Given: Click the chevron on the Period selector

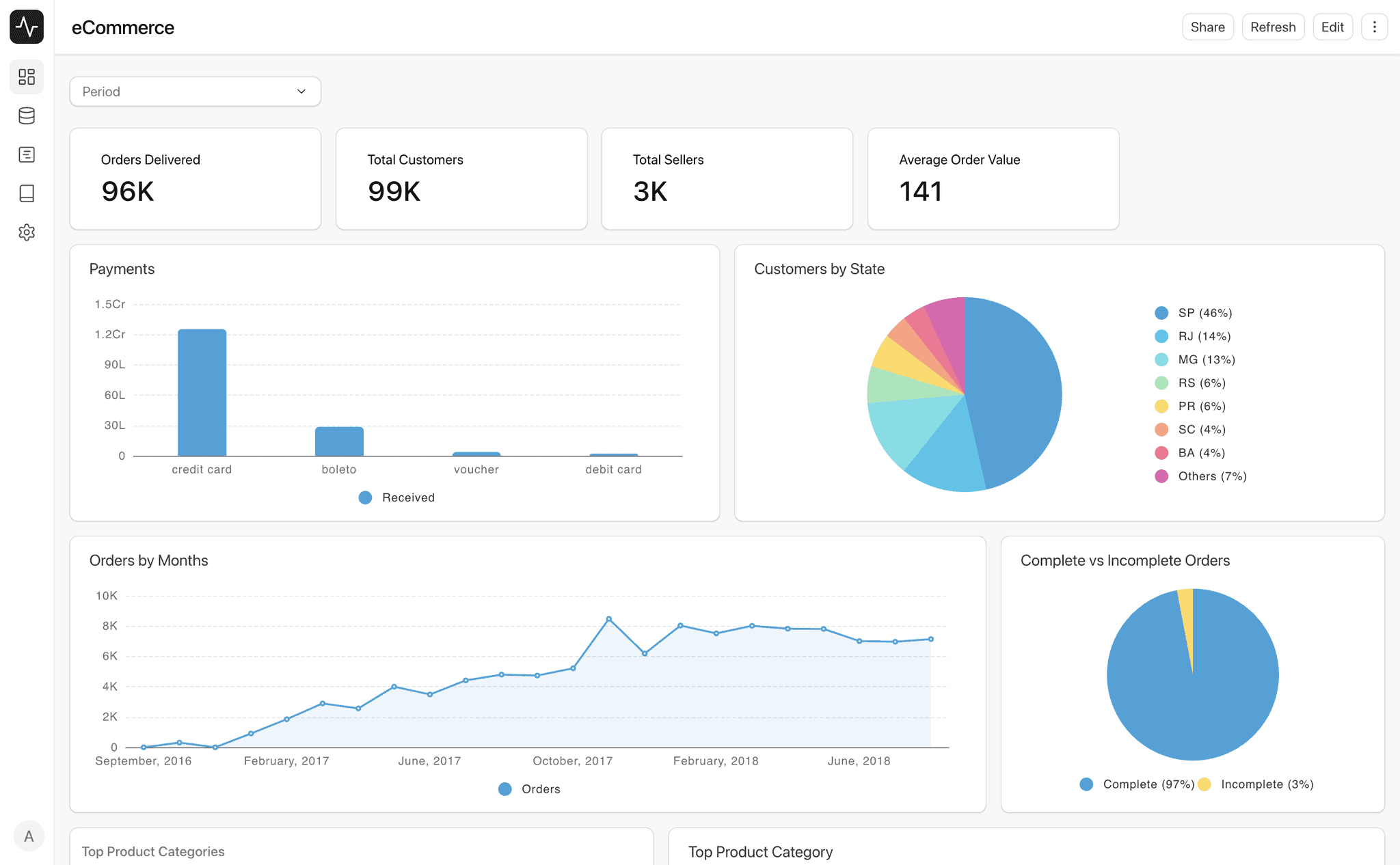Looking at the screenshot, I should pos(301,91).
